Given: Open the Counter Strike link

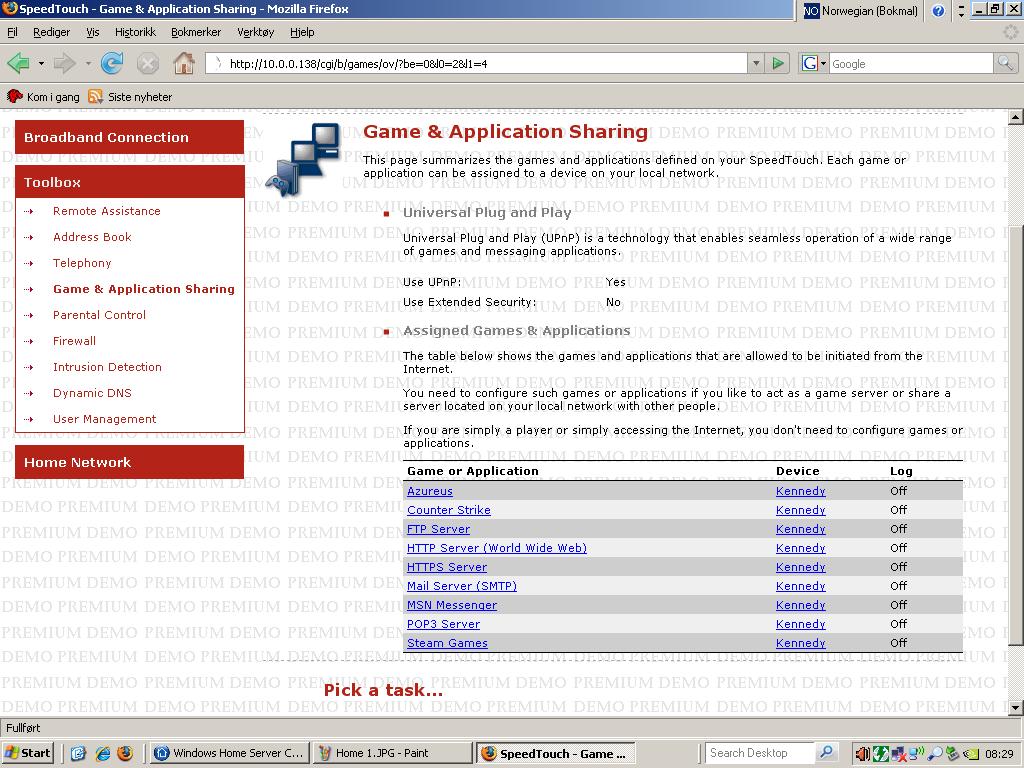Looking at the screenshot, I should coord(449,510).
